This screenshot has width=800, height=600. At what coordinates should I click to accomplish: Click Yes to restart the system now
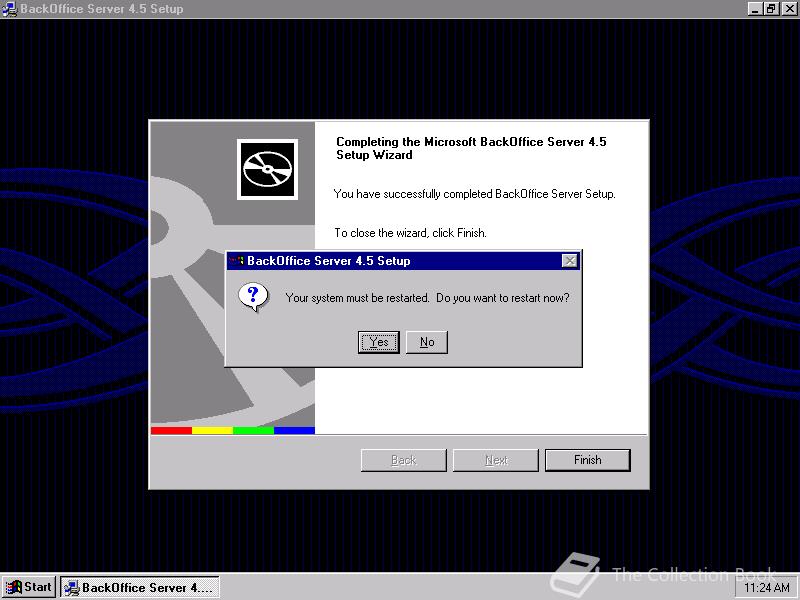pyautogui.click(x=379, y=342)
